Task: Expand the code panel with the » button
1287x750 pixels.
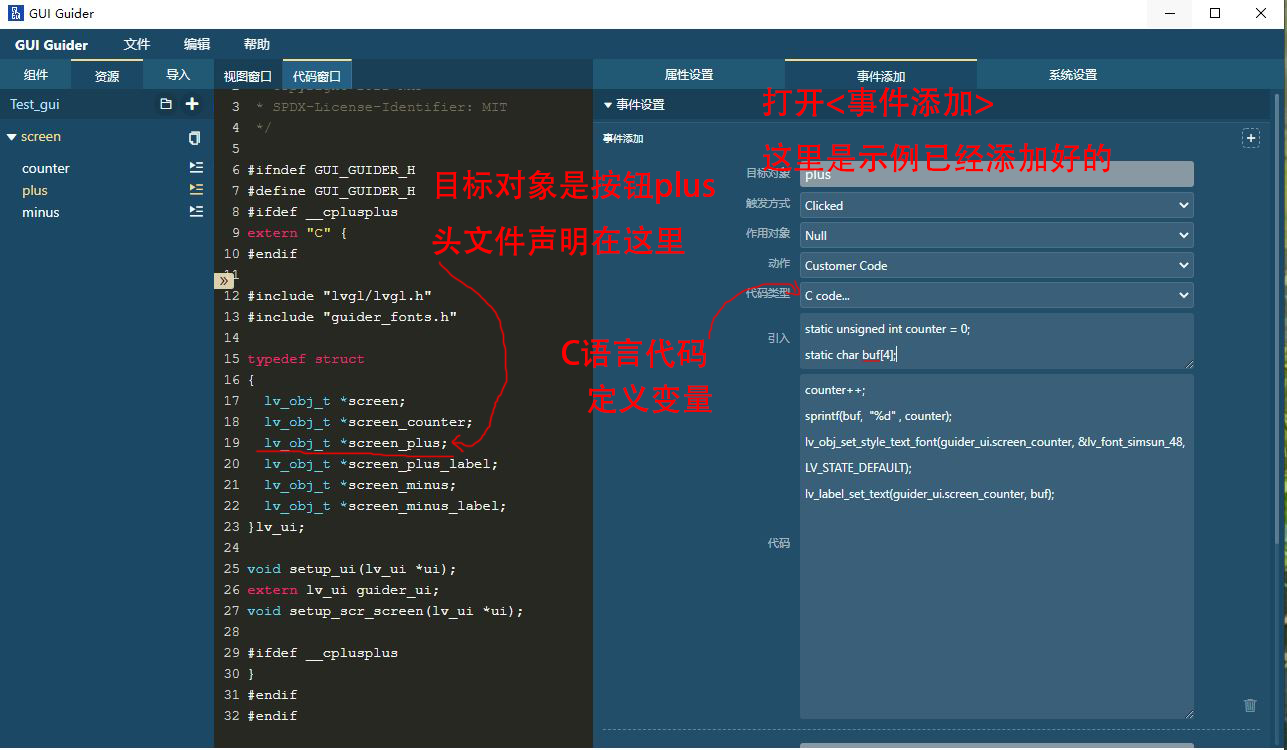Action: (x=225, y=281)
